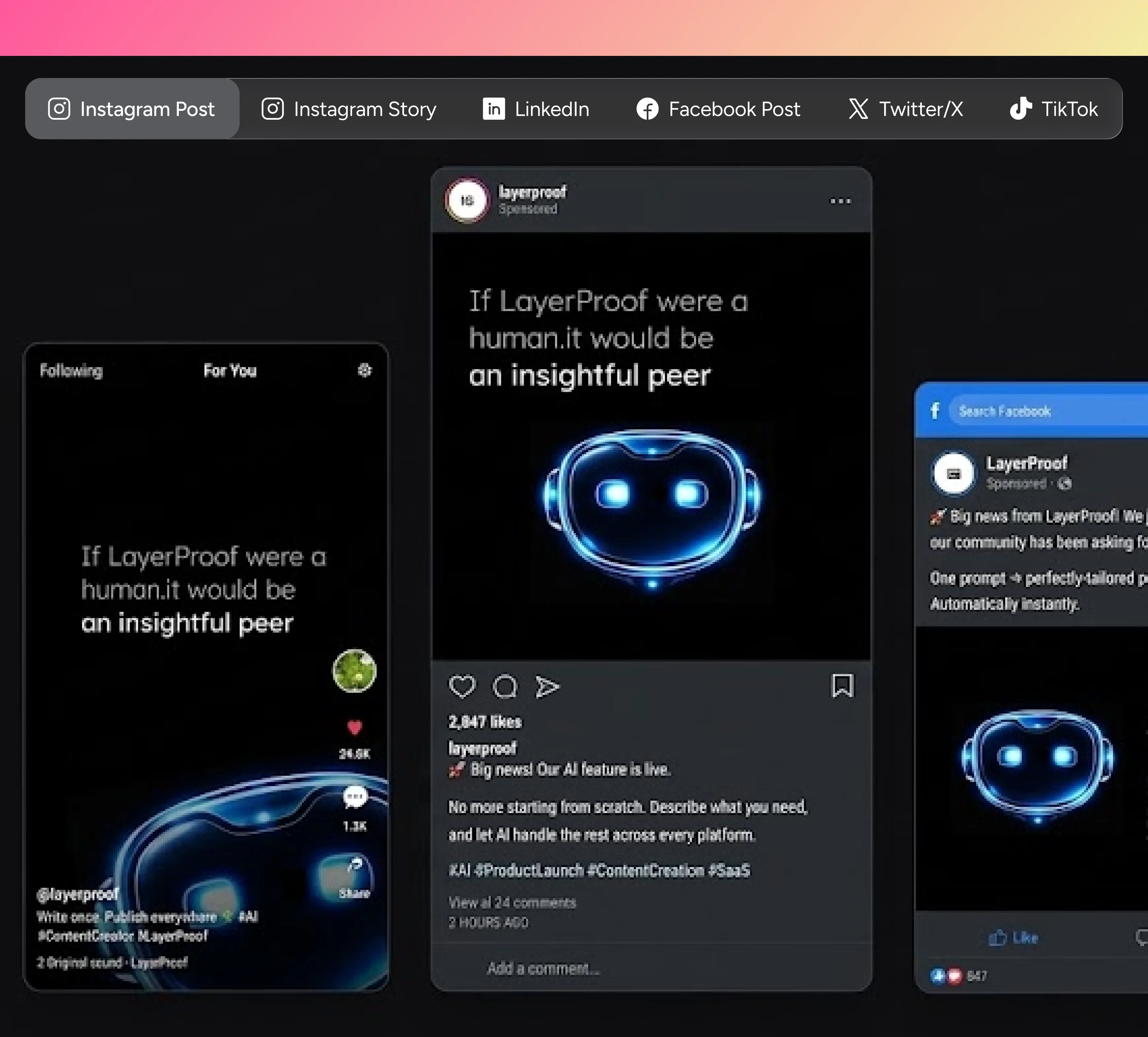The image size is (1148, 1037).
Task: Click the Facebook logo in the search bar
Action: pyautogui.click(x=934, y=411)
